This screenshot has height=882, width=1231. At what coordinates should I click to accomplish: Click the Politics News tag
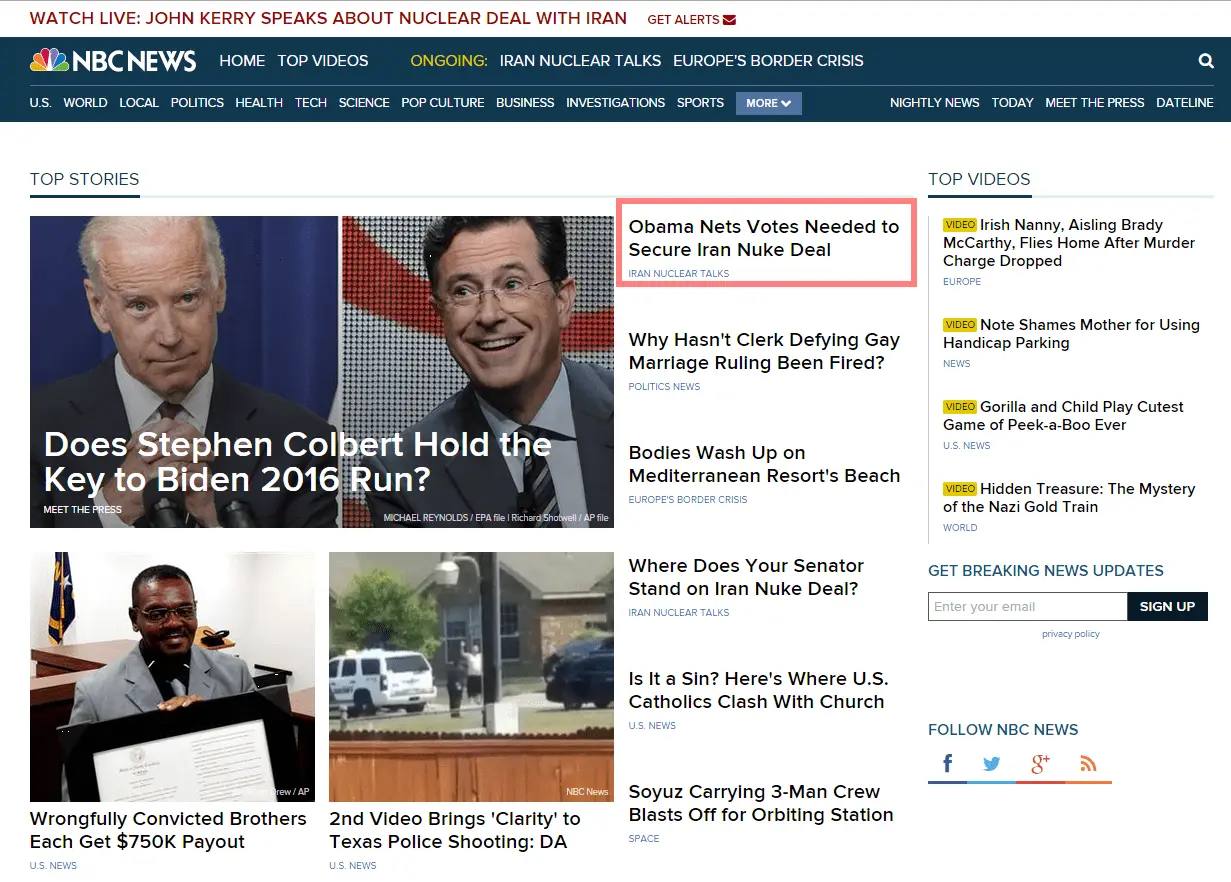(x=664, y=387)
